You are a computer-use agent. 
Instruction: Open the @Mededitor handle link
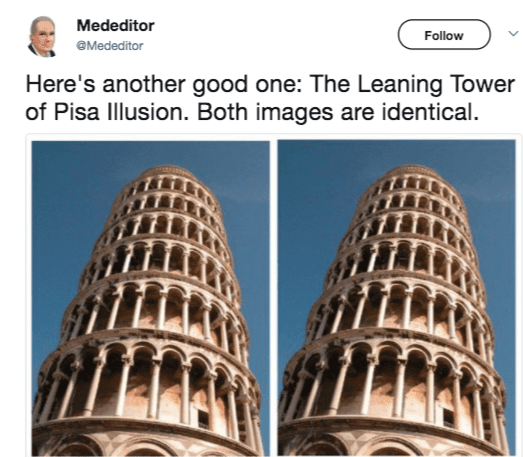[x=110, y=46]
